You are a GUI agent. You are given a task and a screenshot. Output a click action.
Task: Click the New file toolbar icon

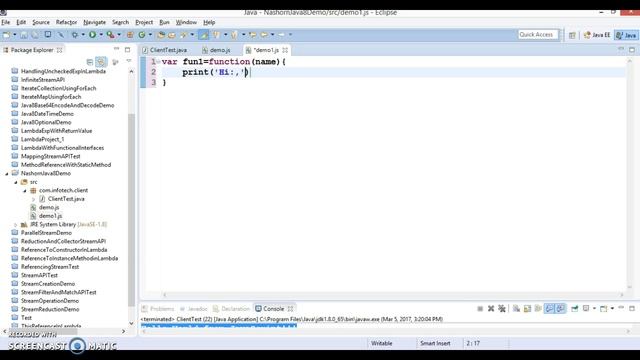tap(6, 35)
